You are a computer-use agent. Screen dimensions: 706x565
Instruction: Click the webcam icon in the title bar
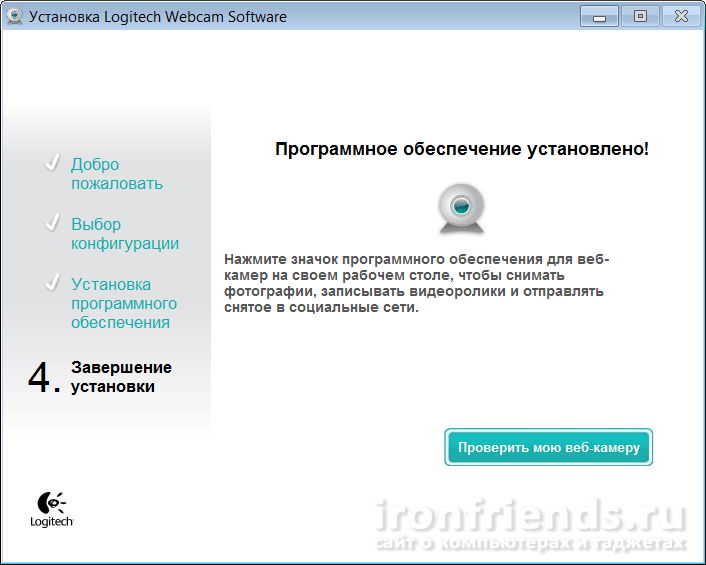pos(15,17)
